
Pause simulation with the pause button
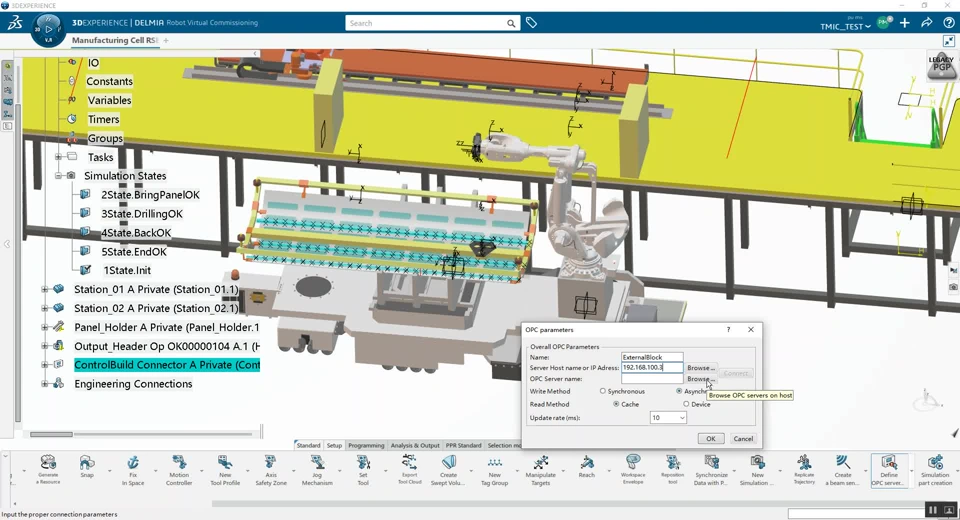(932, 510)
